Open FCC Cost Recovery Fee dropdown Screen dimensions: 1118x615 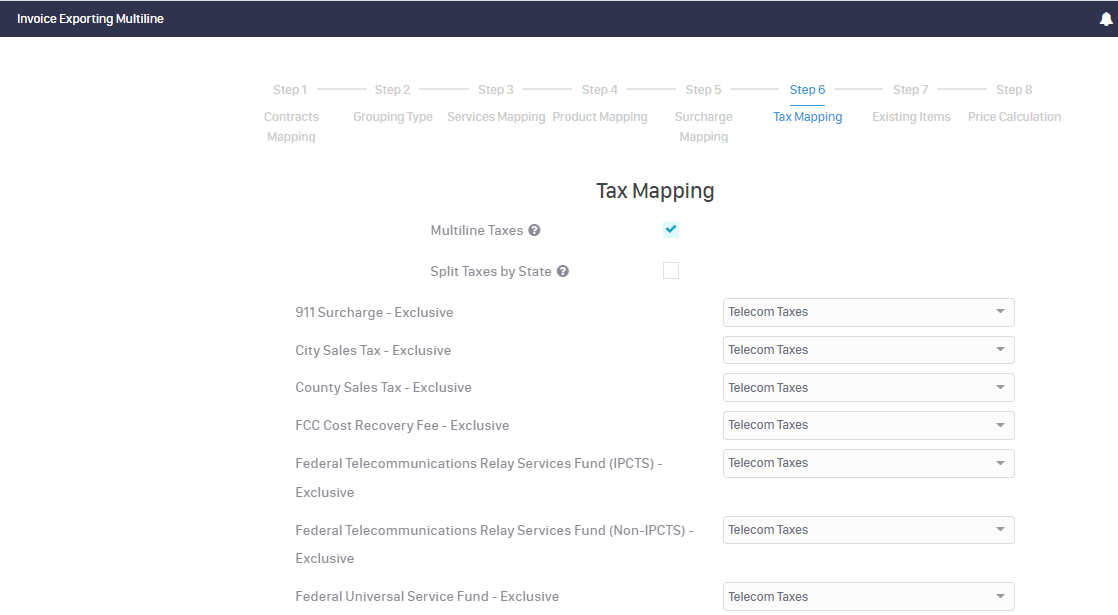[x=868, y=425]
